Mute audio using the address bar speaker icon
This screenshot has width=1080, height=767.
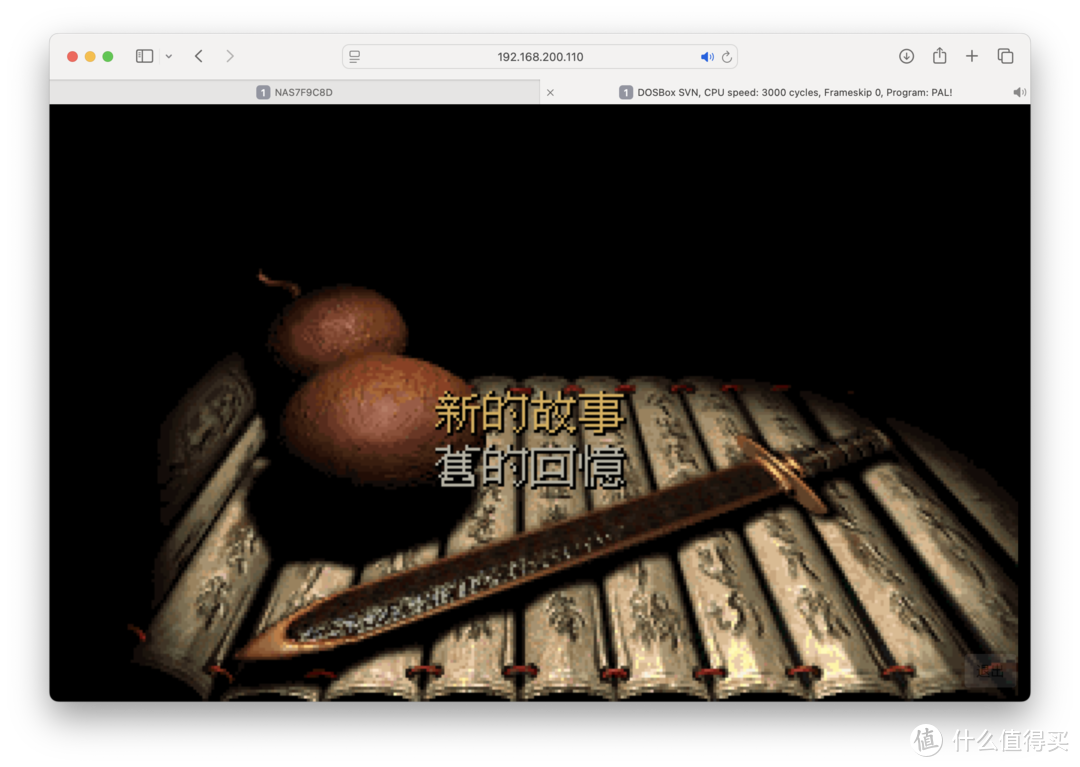click(706, 56)
